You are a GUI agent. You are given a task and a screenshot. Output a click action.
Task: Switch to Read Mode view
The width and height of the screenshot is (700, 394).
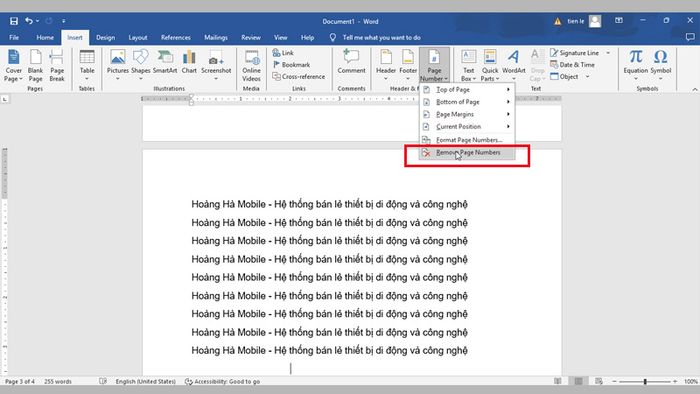pos(558,382)
